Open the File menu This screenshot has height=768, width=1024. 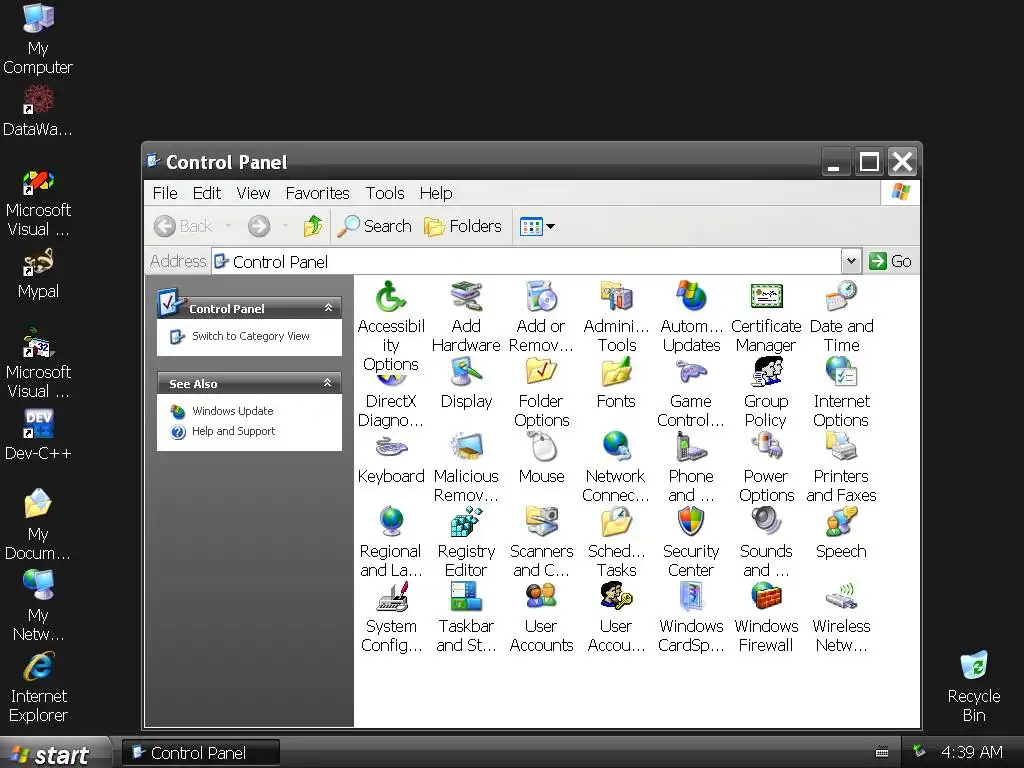click(165, 193)
